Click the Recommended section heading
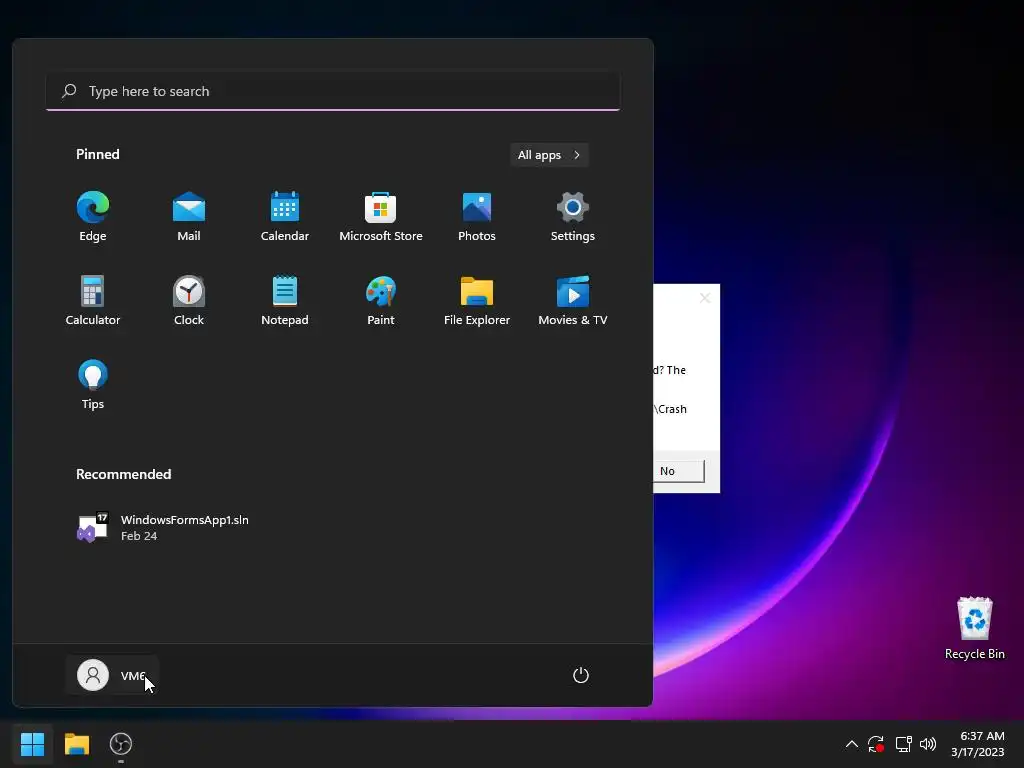 pyautogui.click(x=123, y=474)
